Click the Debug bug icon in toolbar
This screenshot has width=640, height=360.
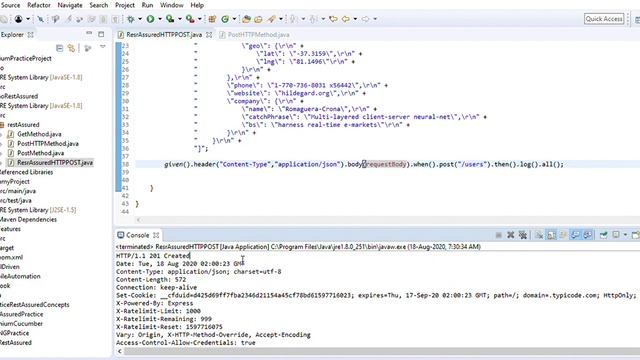(131, 19)
